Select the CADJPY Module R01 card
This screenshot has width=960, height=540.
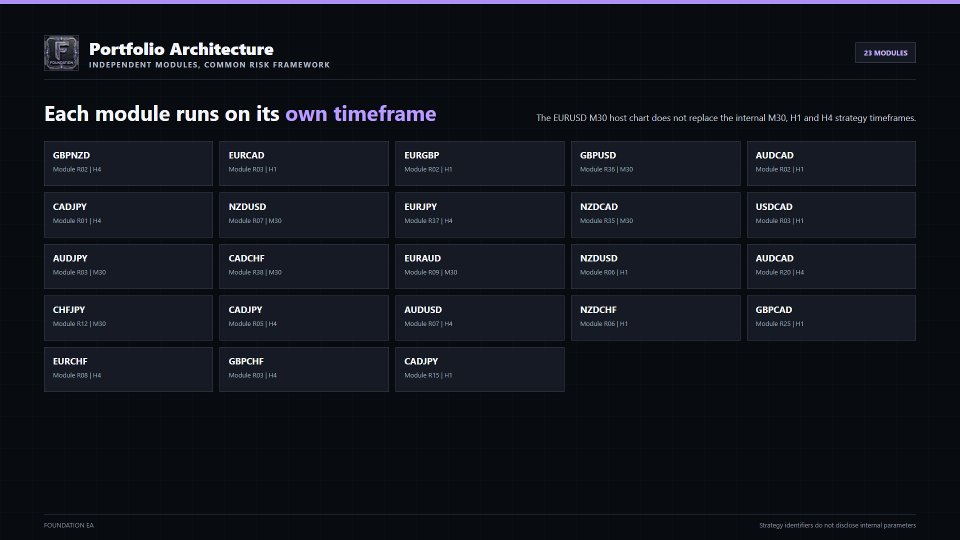[x=129, y=215]
